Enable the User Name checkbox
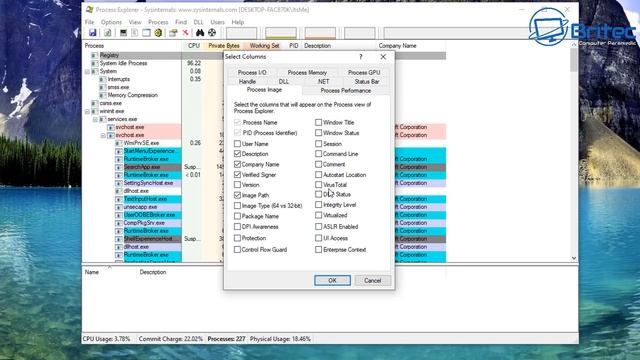Viewport: 640px width, 360px height. pyautogui.click(x=237, y=144)
